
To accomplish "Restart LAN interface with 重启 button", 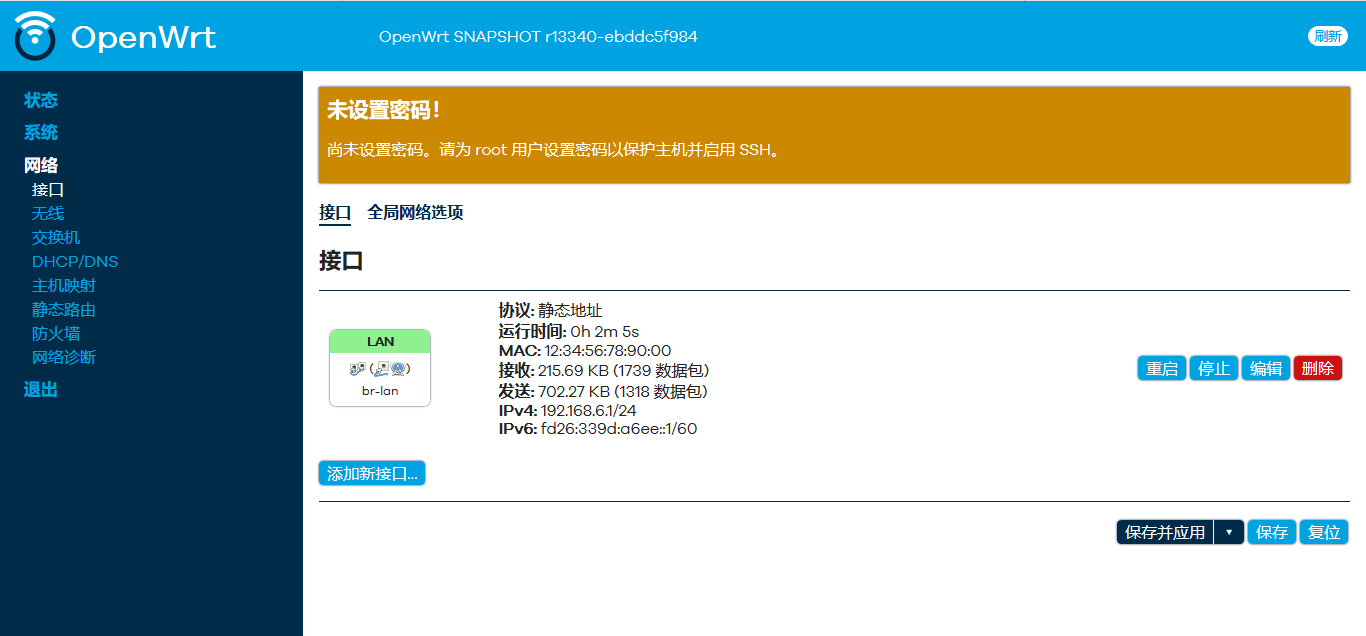I will point(1161,368).
